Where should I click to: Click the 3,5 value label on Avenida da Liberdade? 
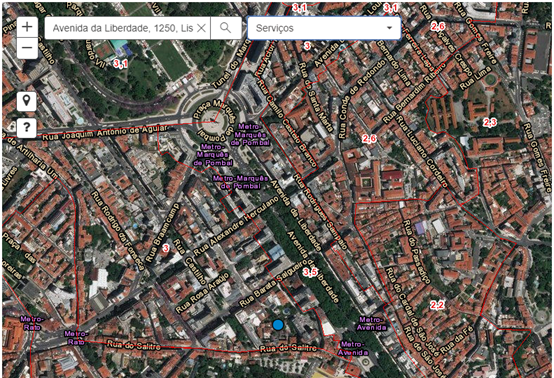(310, 272)
